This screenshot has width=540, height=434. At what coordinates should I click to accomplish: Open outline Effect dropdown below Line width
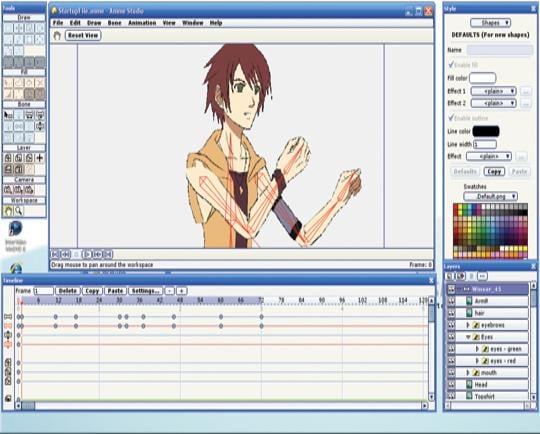[489, 156]
